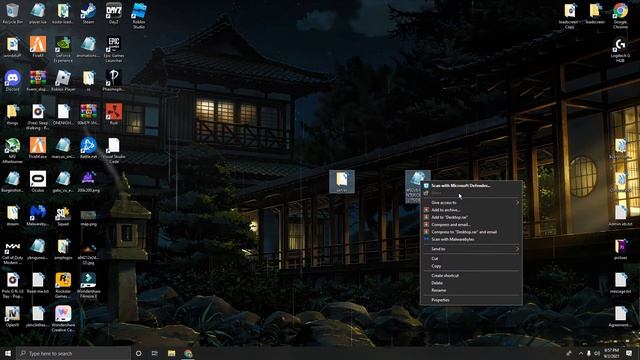
Task: Open Task View on the taskbar
Action: coord(155,353)
